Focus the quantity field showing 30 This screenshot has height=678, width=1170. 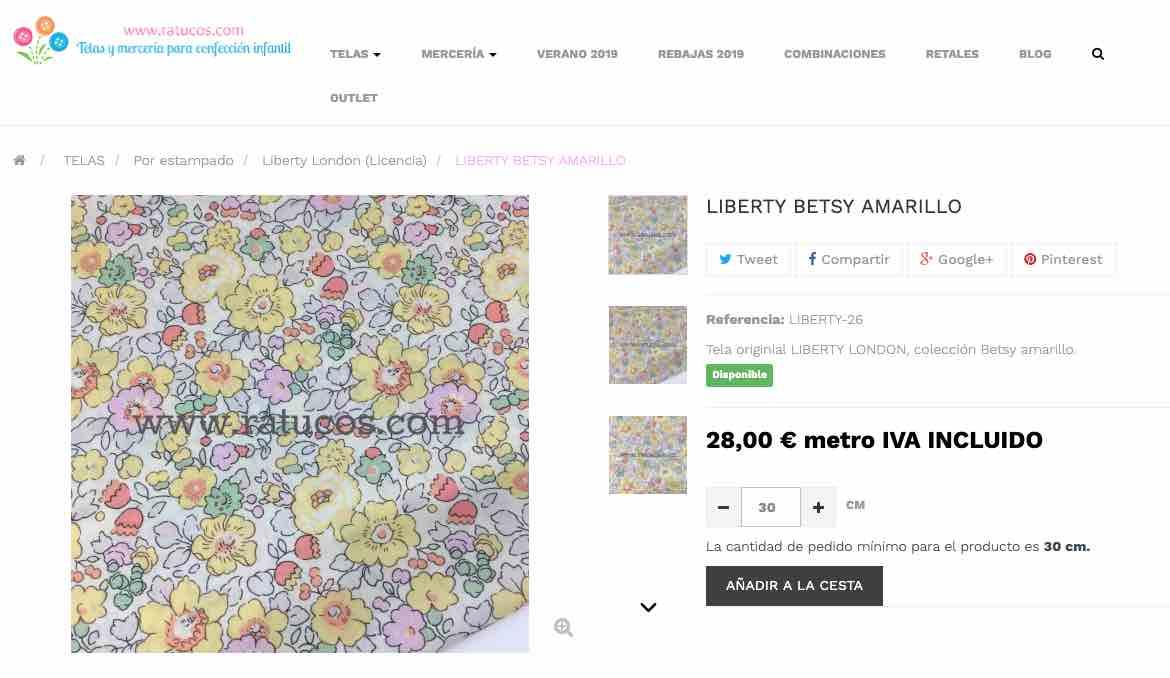(x=771, y=507)
